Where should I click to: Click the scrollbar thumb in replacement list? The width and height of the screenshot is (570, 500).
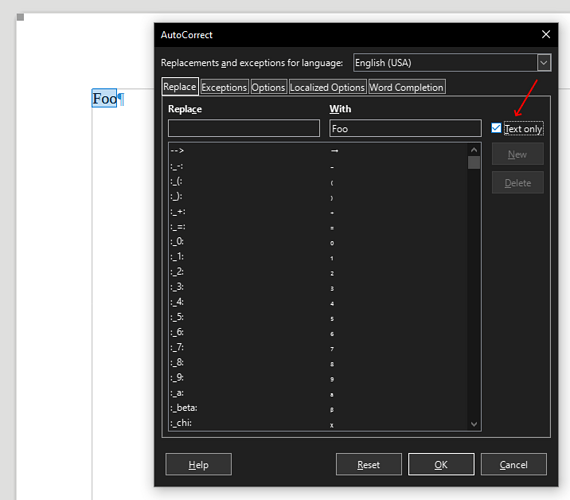tap(474, 163)
